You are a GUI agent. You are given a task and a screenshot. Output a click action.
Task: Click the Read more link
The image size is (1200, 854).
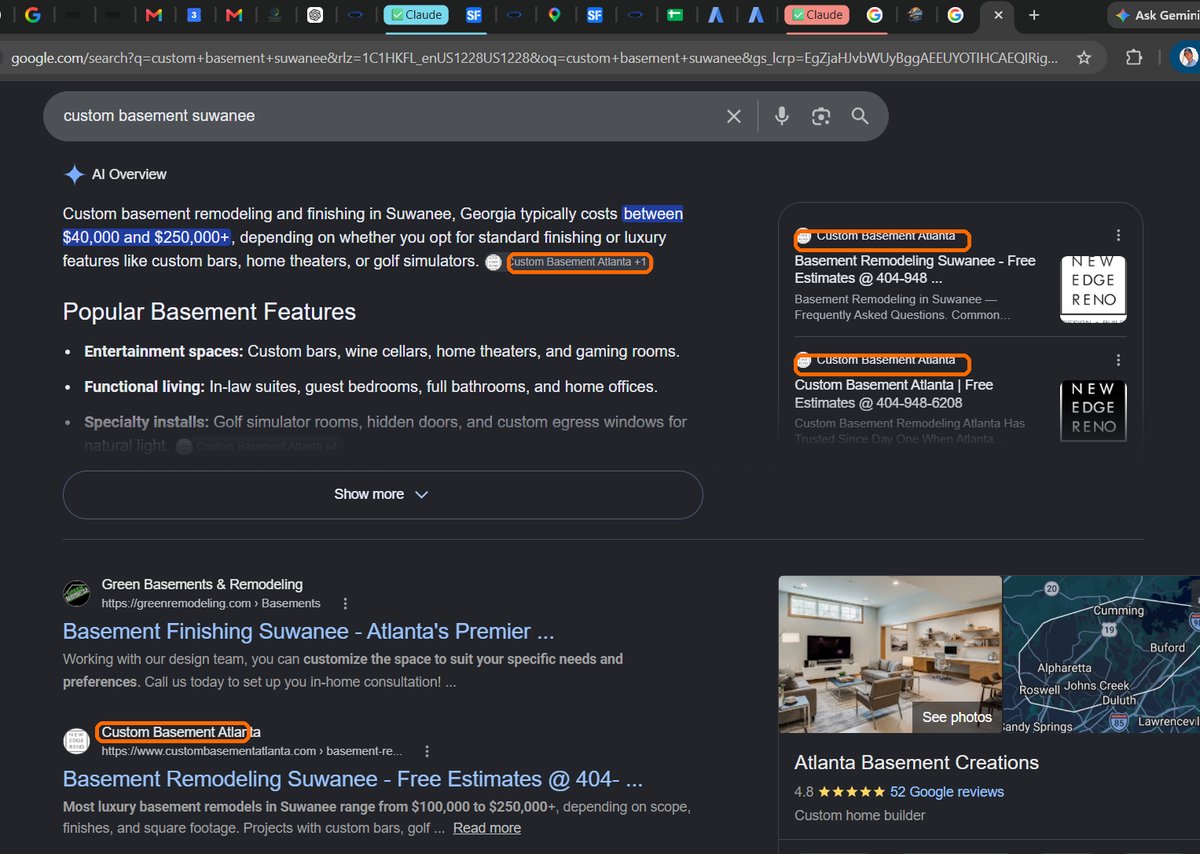(487, 828)
